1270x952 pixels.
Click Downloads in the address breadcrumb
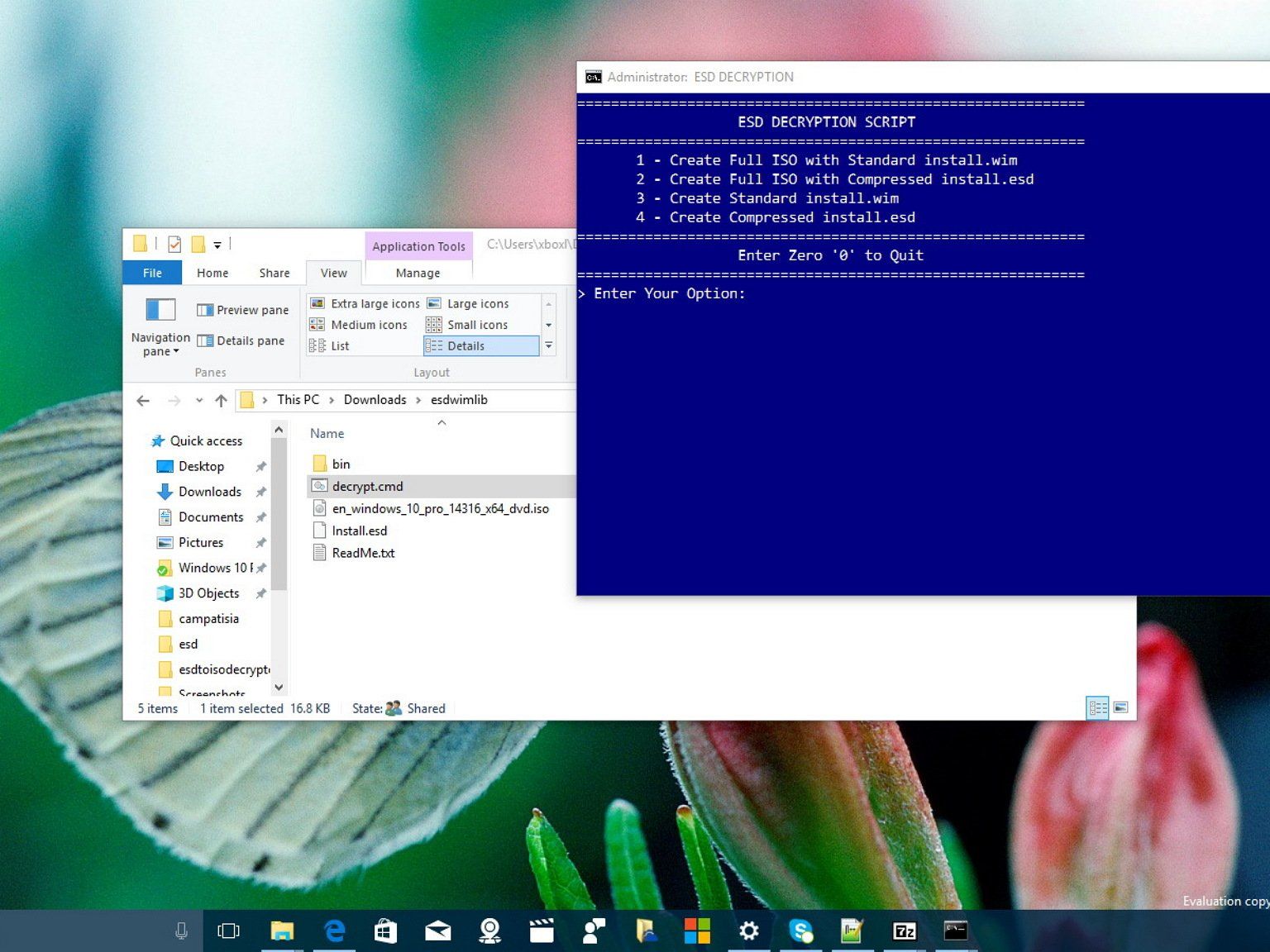[375, 400]
